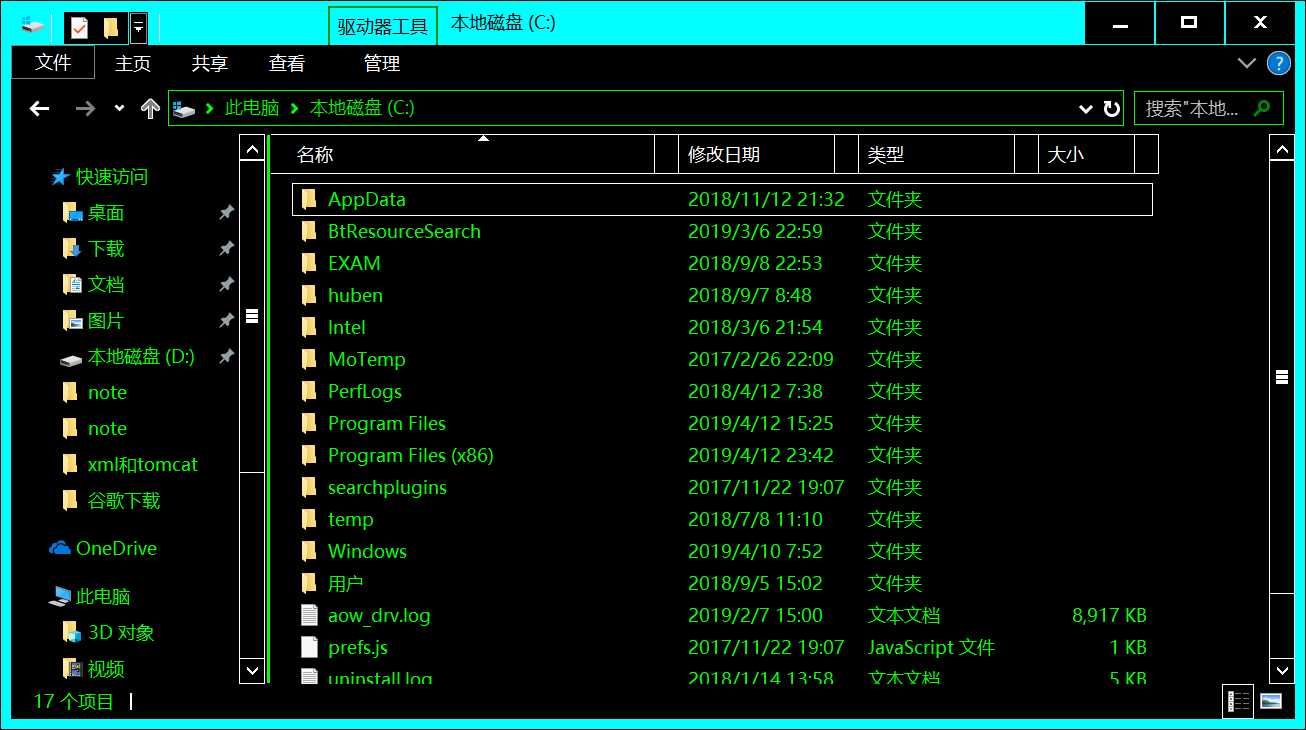Sort by the 大小 column header
The height and width of the screenshot is (730, 1306).
coord(1086,154)
